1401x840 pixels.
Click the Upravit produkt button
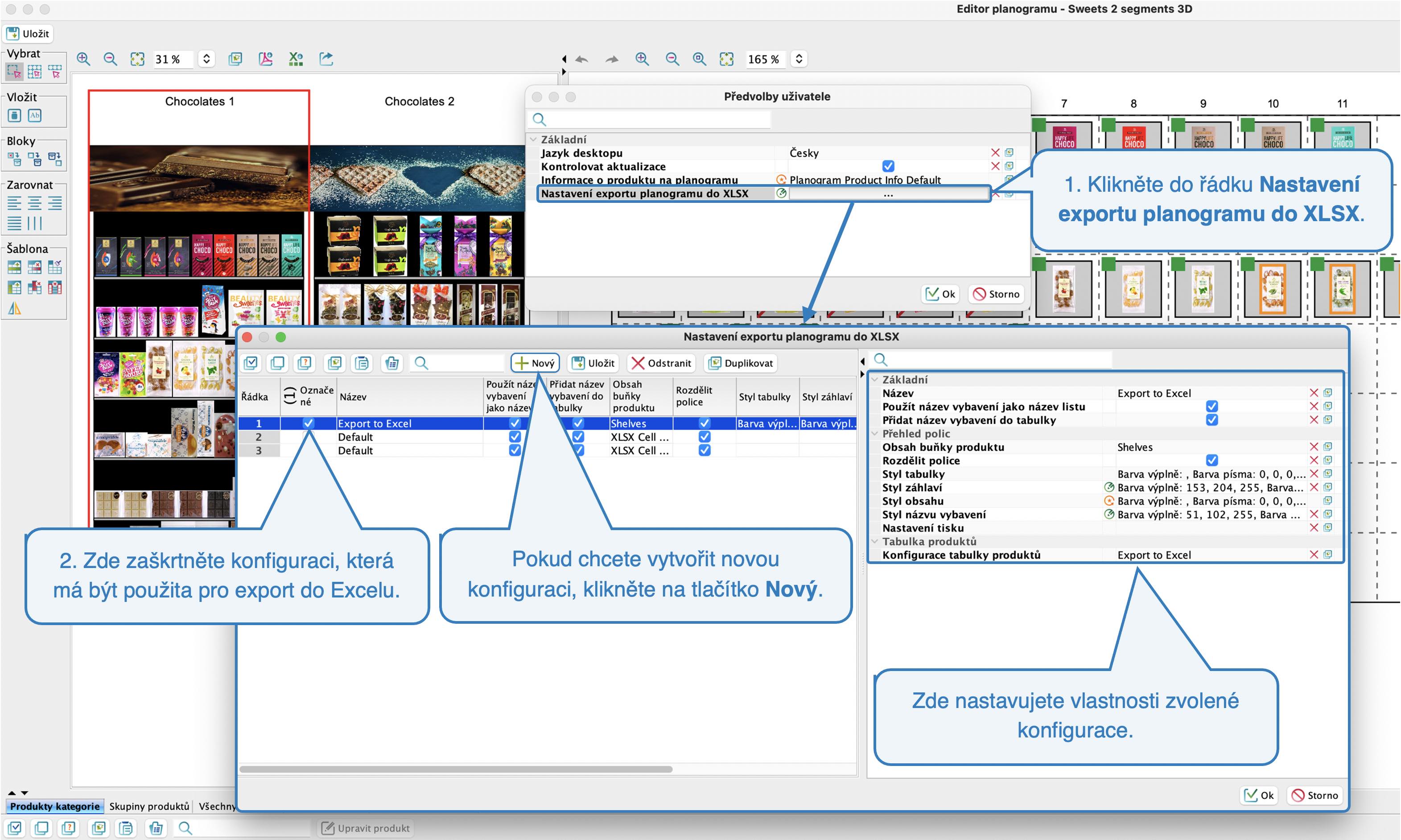tap(366, 828)
